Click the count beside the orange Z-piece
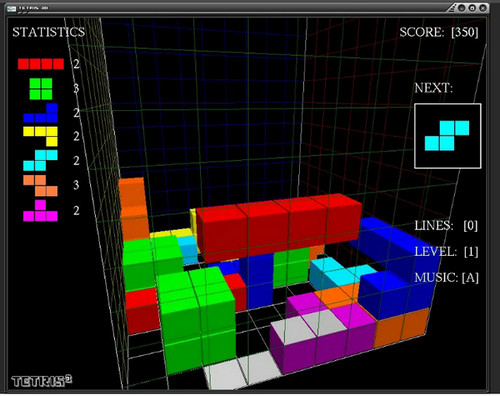Viewport: 500px width, 396px height. [x=76, y=185]
